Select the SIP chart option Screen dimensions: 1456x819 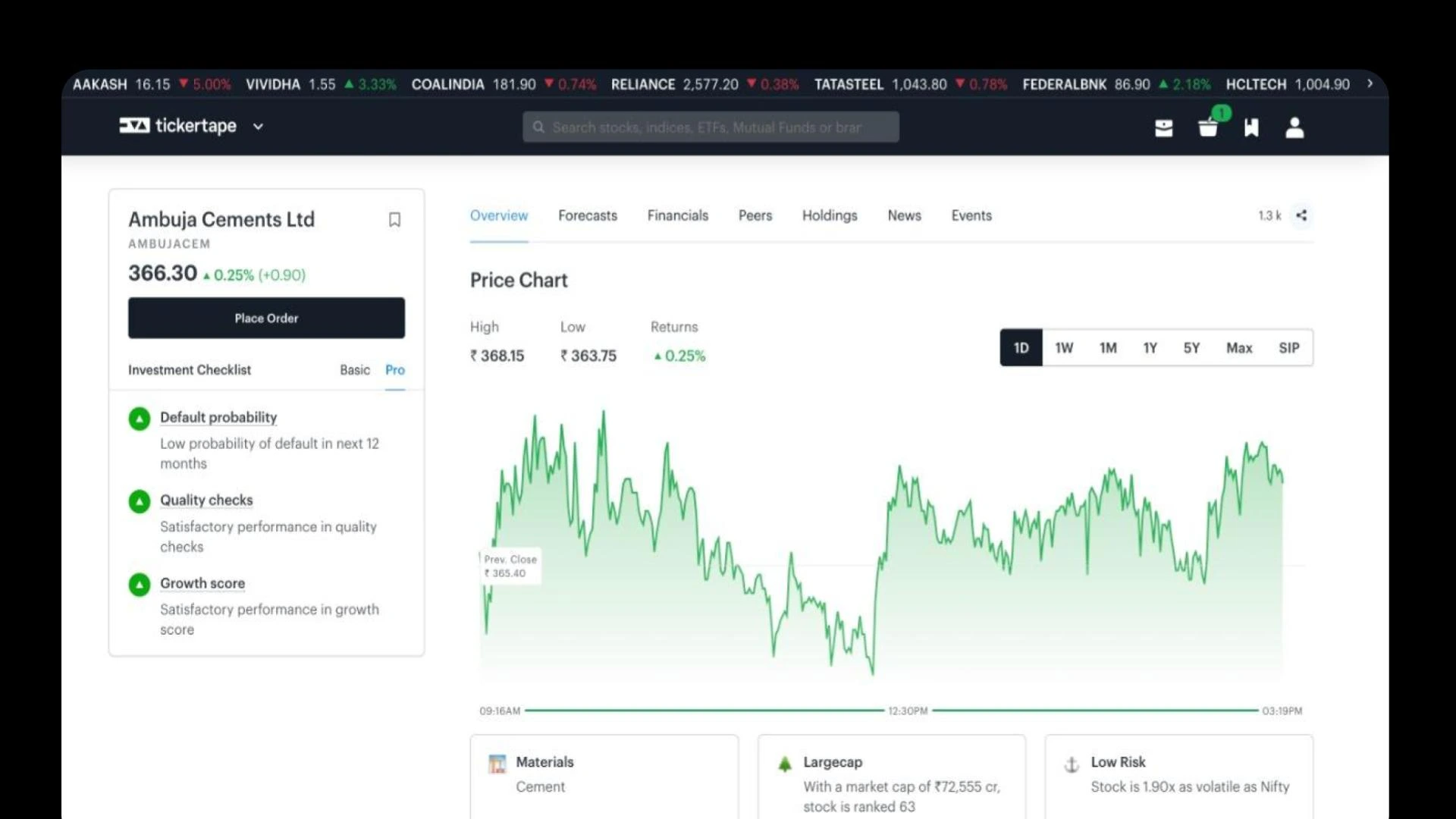[x=1288, y=348]
